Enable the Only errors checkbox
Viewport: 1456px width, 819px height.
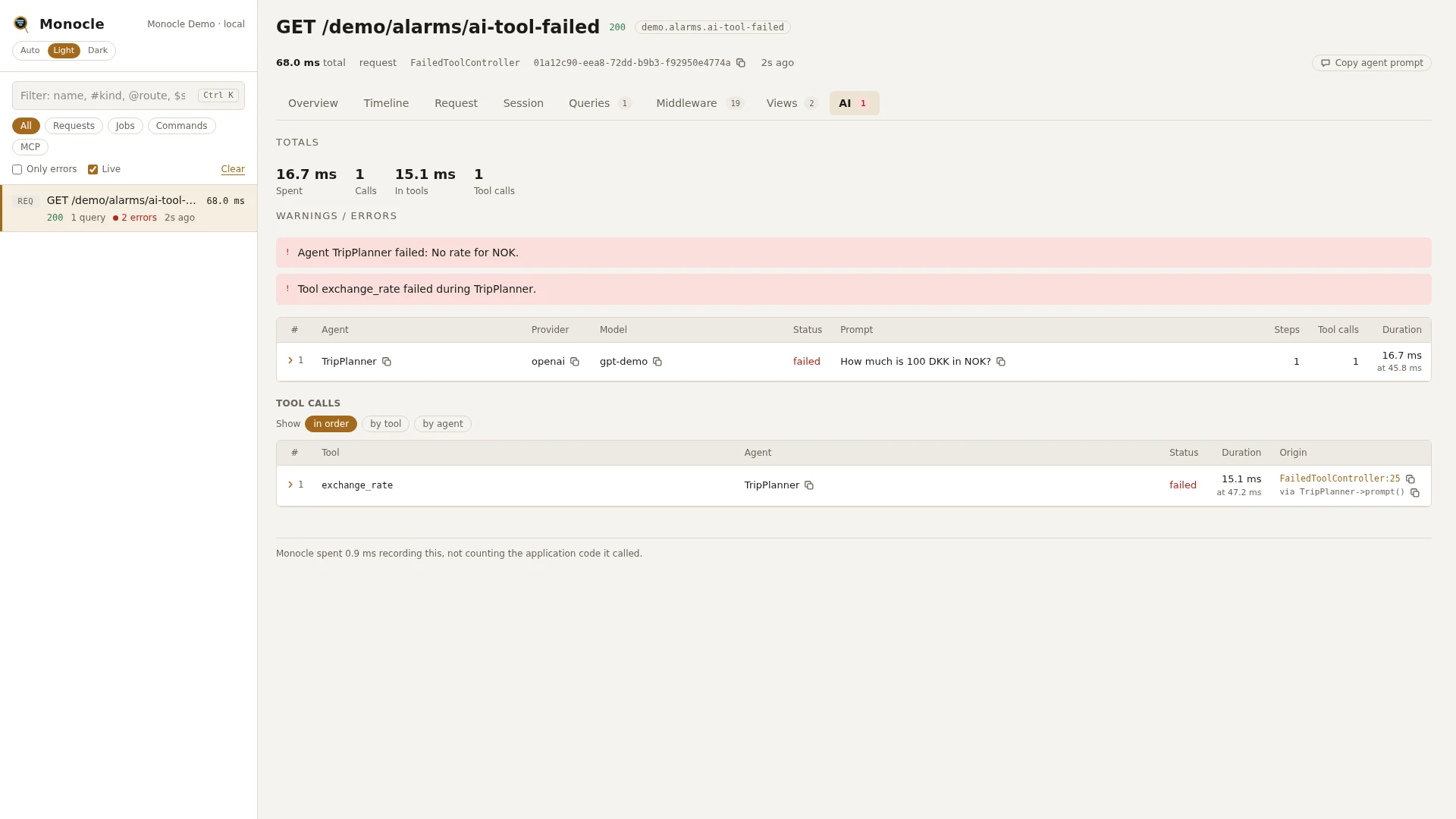click(x=17, y=170)
